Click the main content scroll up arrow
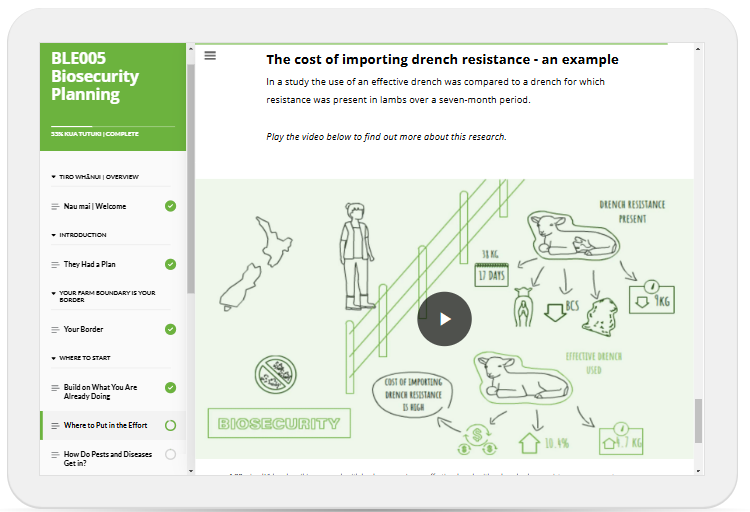The image size is (750, 512). click(698, 48)
